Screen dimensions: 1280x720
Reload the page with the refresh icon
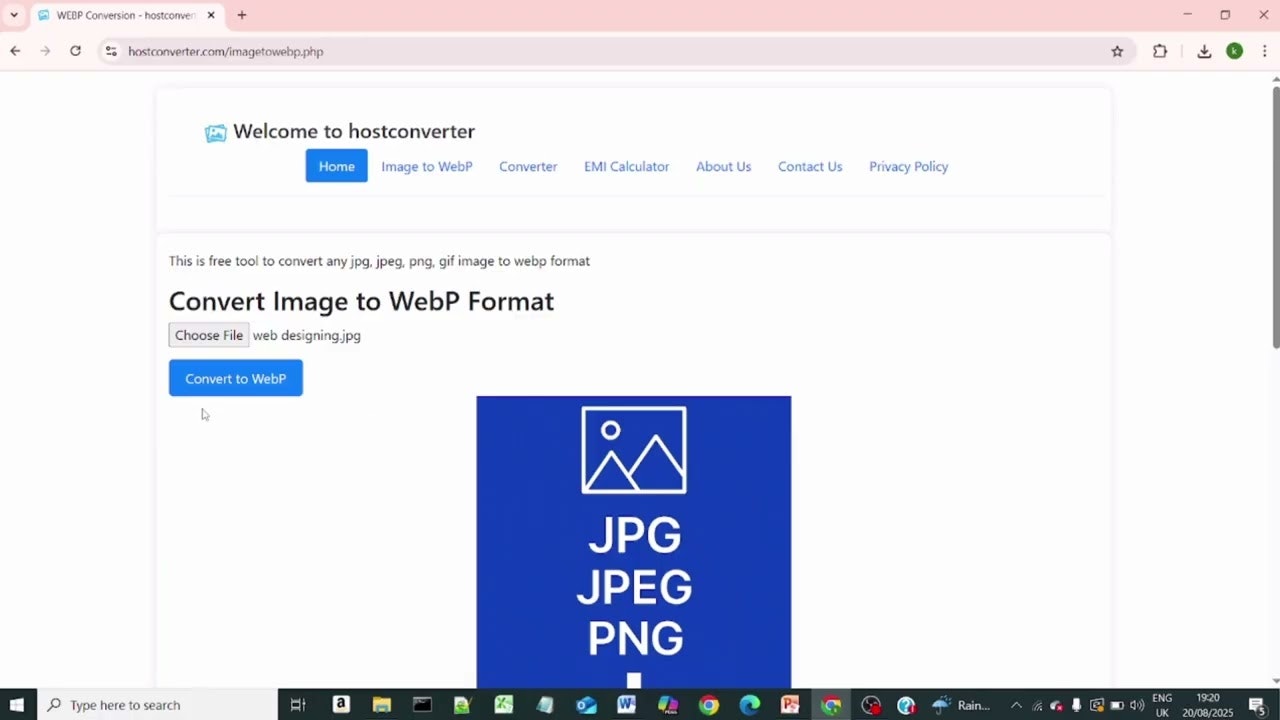coord(75,50)
